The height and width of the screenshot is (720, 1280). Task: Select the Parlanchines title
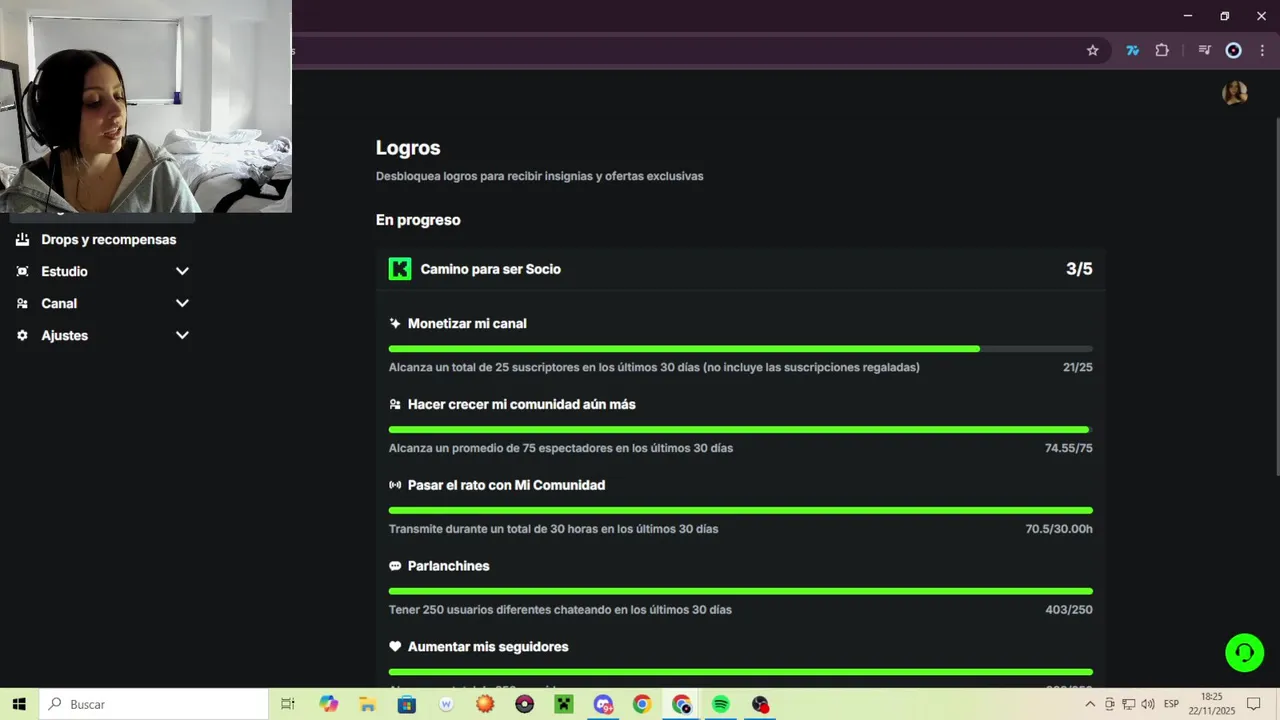click(x=448, y=567)
